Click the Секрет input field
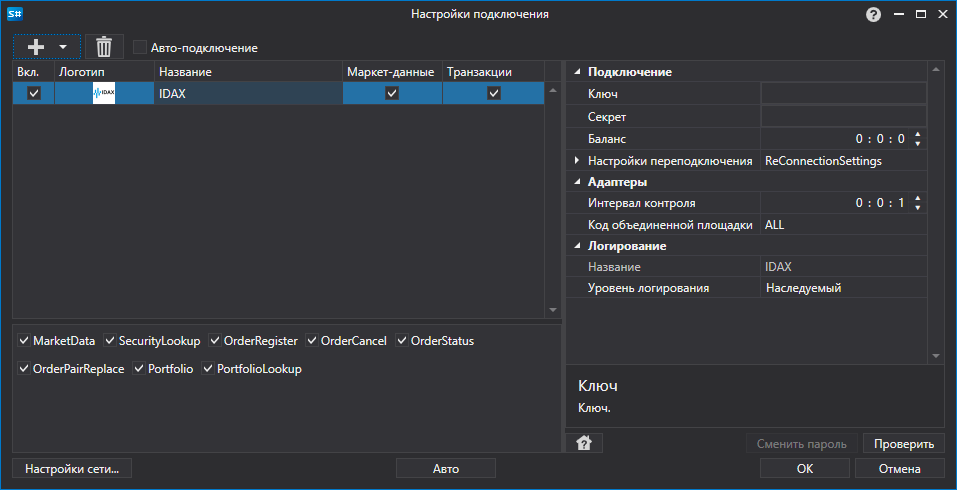The image size is (957, 490). (843, 116)
